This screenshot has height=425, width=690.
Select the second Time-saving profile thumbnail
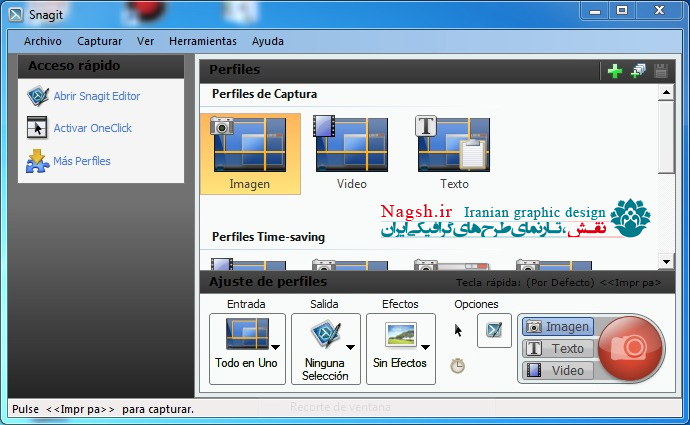pos(350,264)
